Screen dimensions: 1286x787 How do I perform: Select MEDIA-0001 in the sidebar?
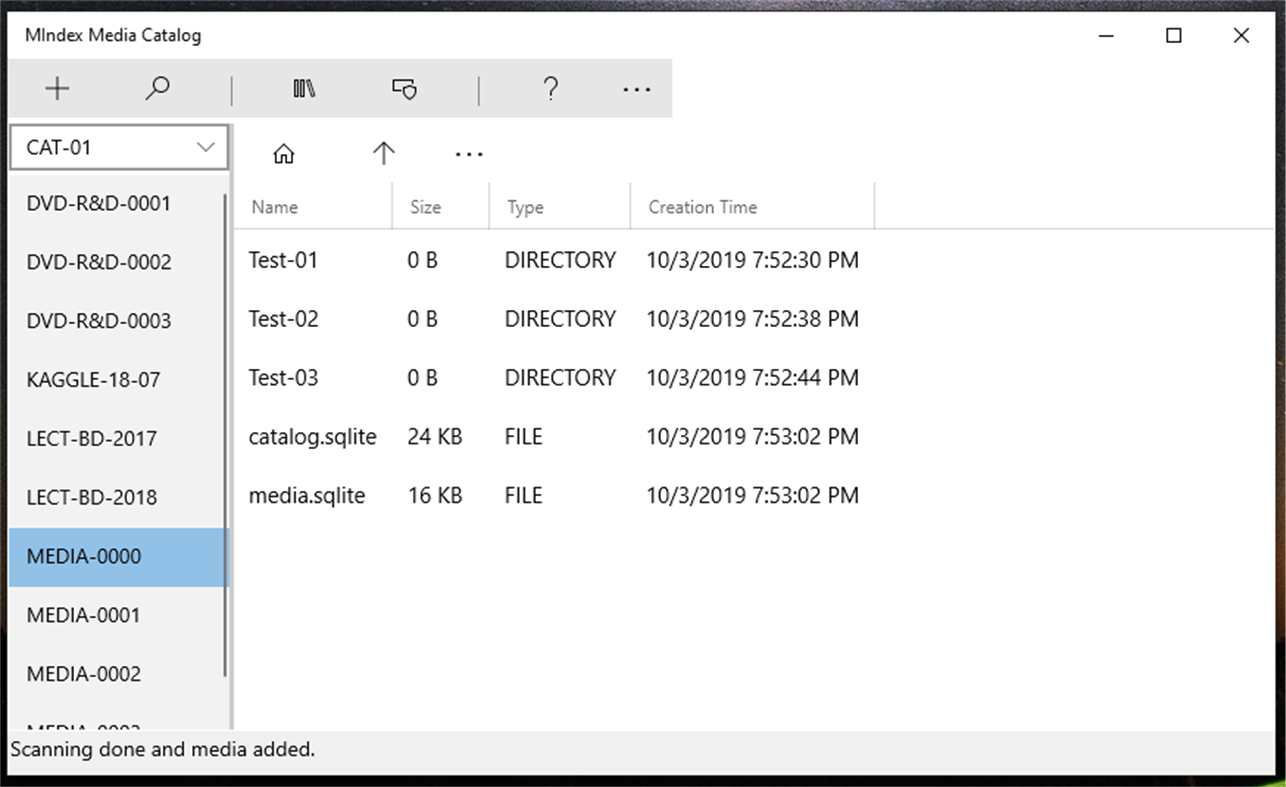84,615
